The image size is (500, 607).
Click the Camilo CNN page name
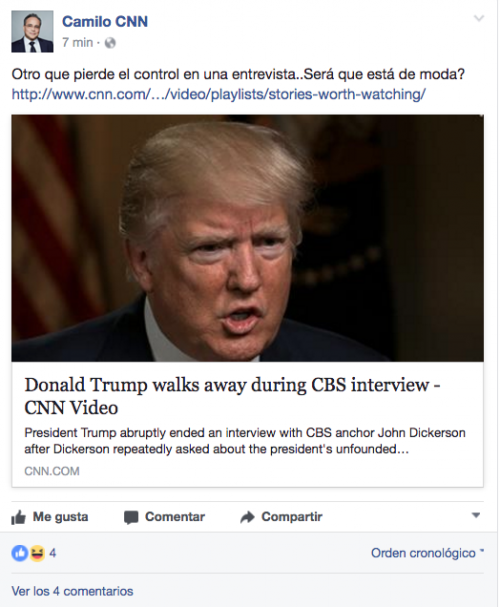pos(105,22)
